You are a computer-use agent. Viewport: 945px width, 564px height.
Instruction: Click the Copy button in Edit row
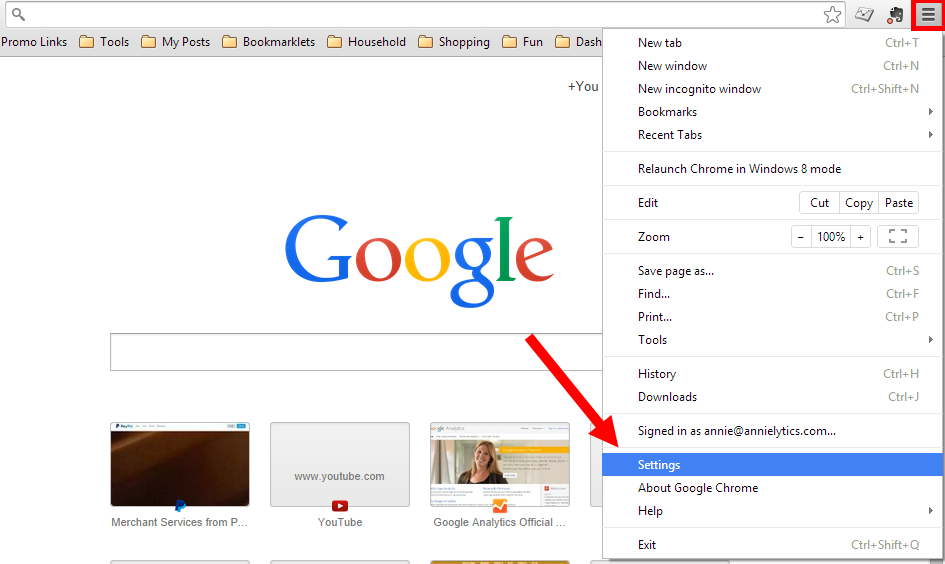(x=859, y=202)
